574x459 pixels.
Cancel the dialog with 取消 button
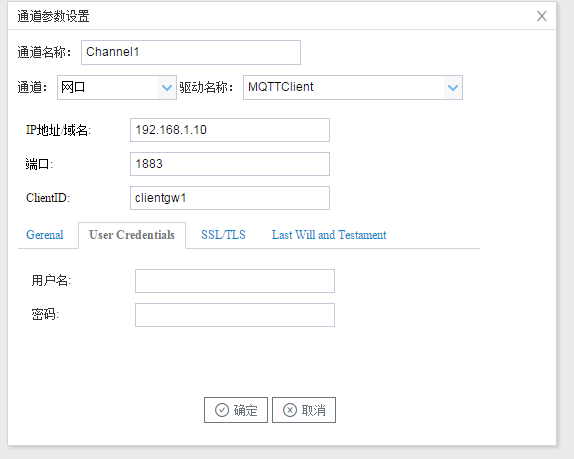click(304, 410)
